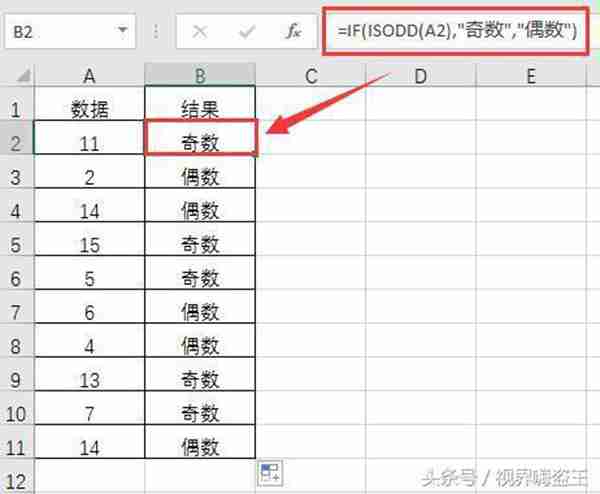Image resolution: width=600 pixels, height=494 pixels.
Task: Click the Select All corner triangle
Action: click(24, 76)
